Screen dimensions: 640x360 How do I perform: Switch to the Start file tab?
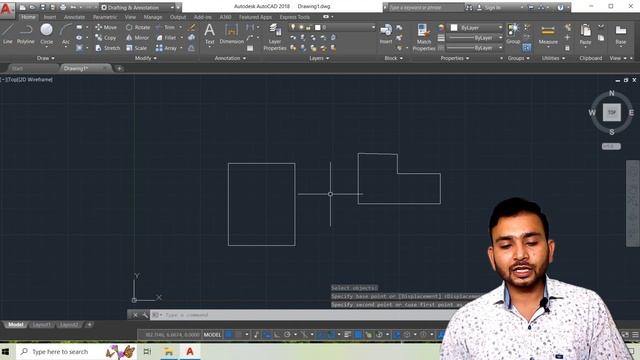tap(18, 68)
